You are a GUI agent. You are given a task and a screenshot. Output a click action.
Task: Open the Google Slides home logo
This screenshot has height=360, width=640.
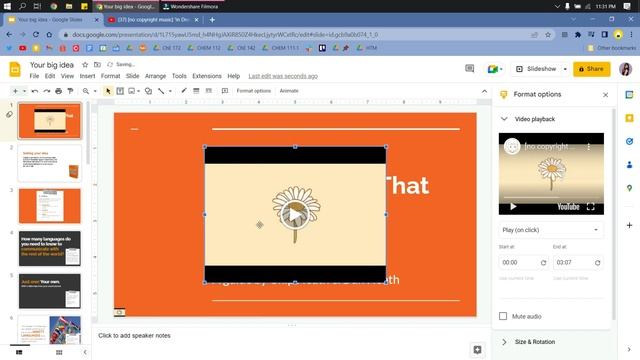(15, 69)
